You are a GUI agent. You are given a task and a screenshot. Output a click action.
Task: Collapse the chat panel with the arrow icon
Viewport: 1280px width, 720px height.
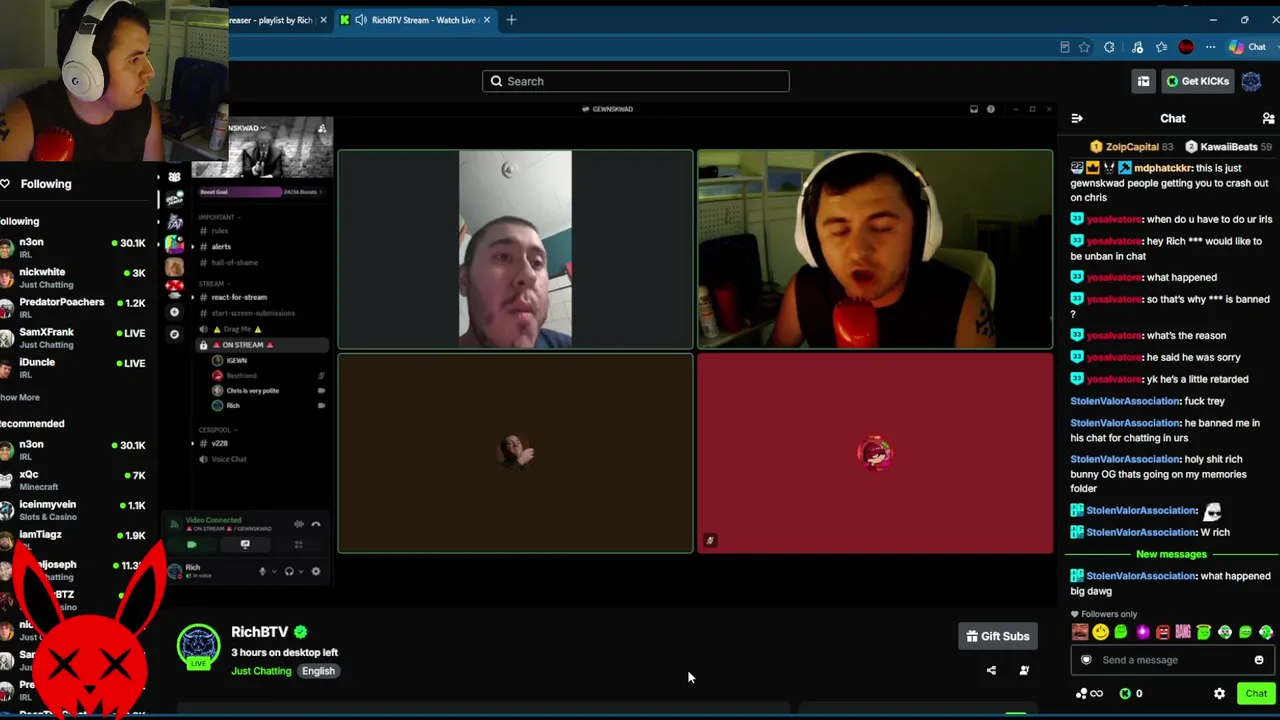1077,119
